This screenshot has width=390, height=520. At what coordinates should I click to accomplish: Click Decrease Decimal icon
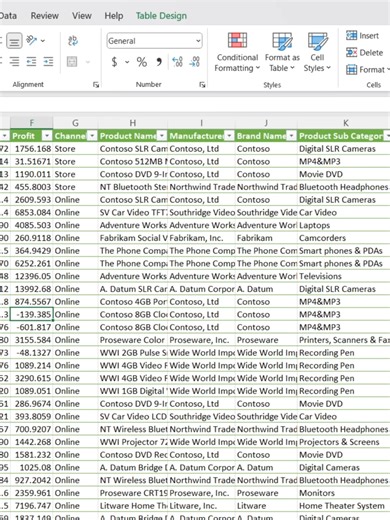pyautogui.click(x=194, y=62)
